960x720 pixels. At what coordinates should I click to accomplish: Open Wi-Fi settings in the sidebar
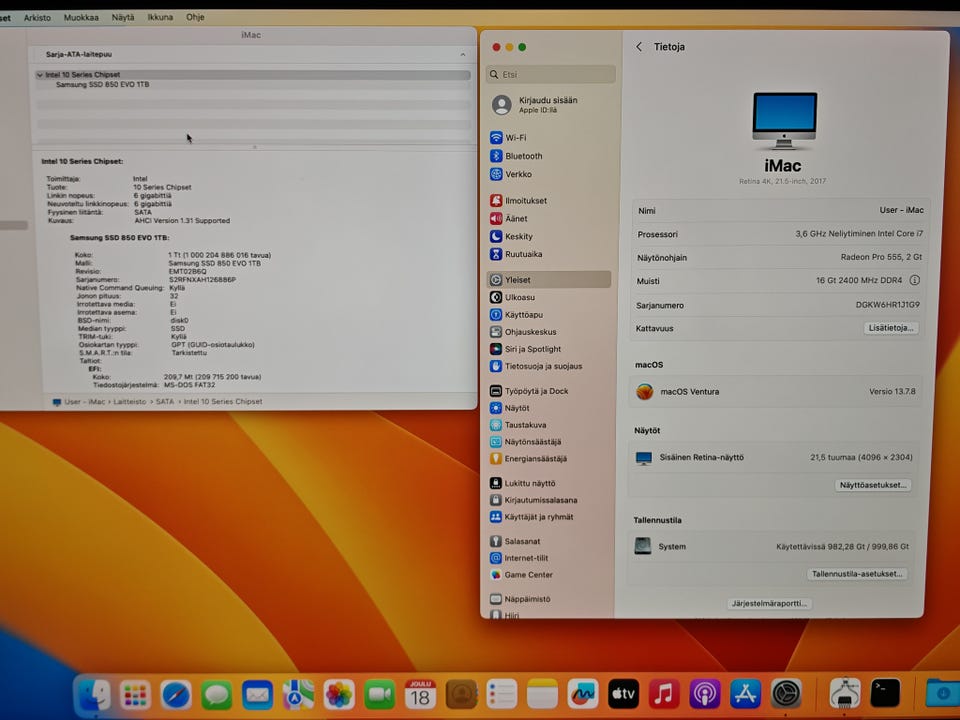pyautogui.click(x=515, y=138)
